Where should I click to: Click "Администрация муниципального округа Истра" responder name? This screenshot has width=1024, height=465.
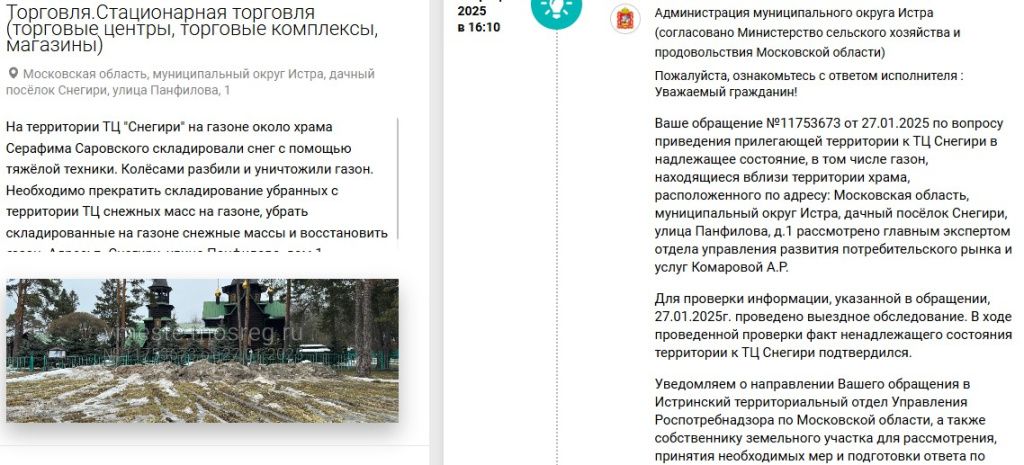tap(793, 12)
